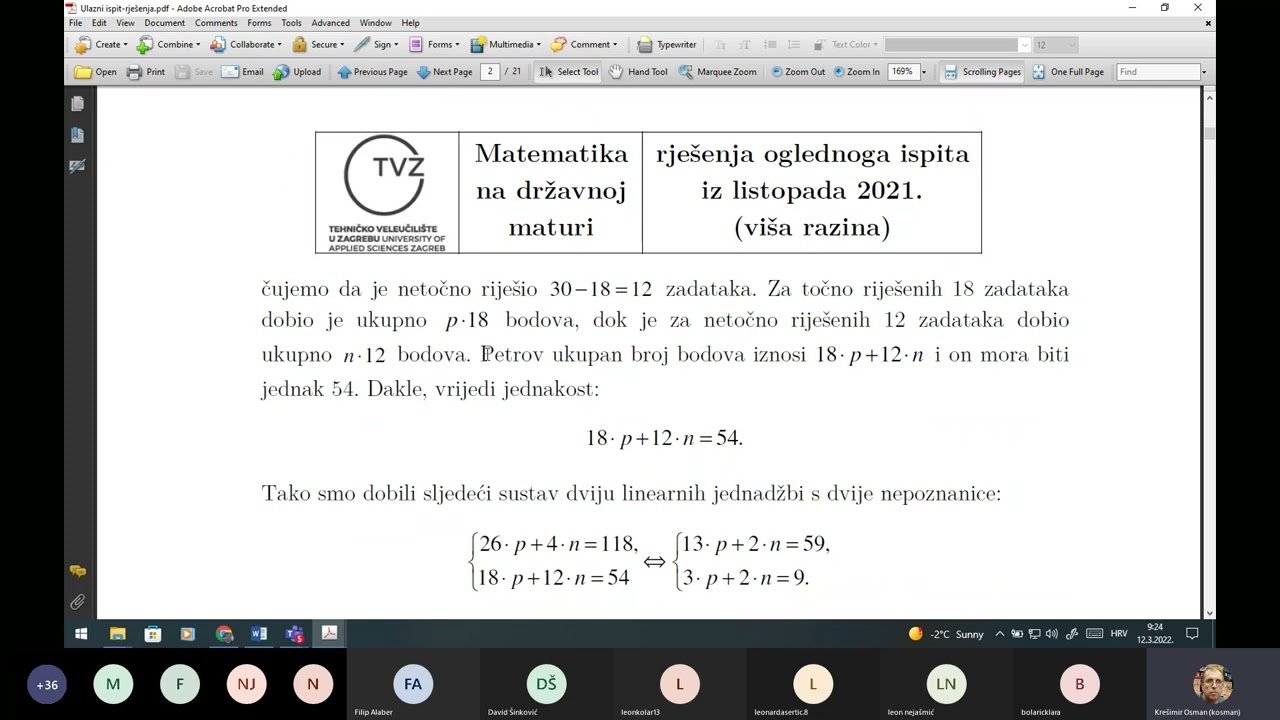Open the File menu
The image size is (1280, 720).
[75, 23]
